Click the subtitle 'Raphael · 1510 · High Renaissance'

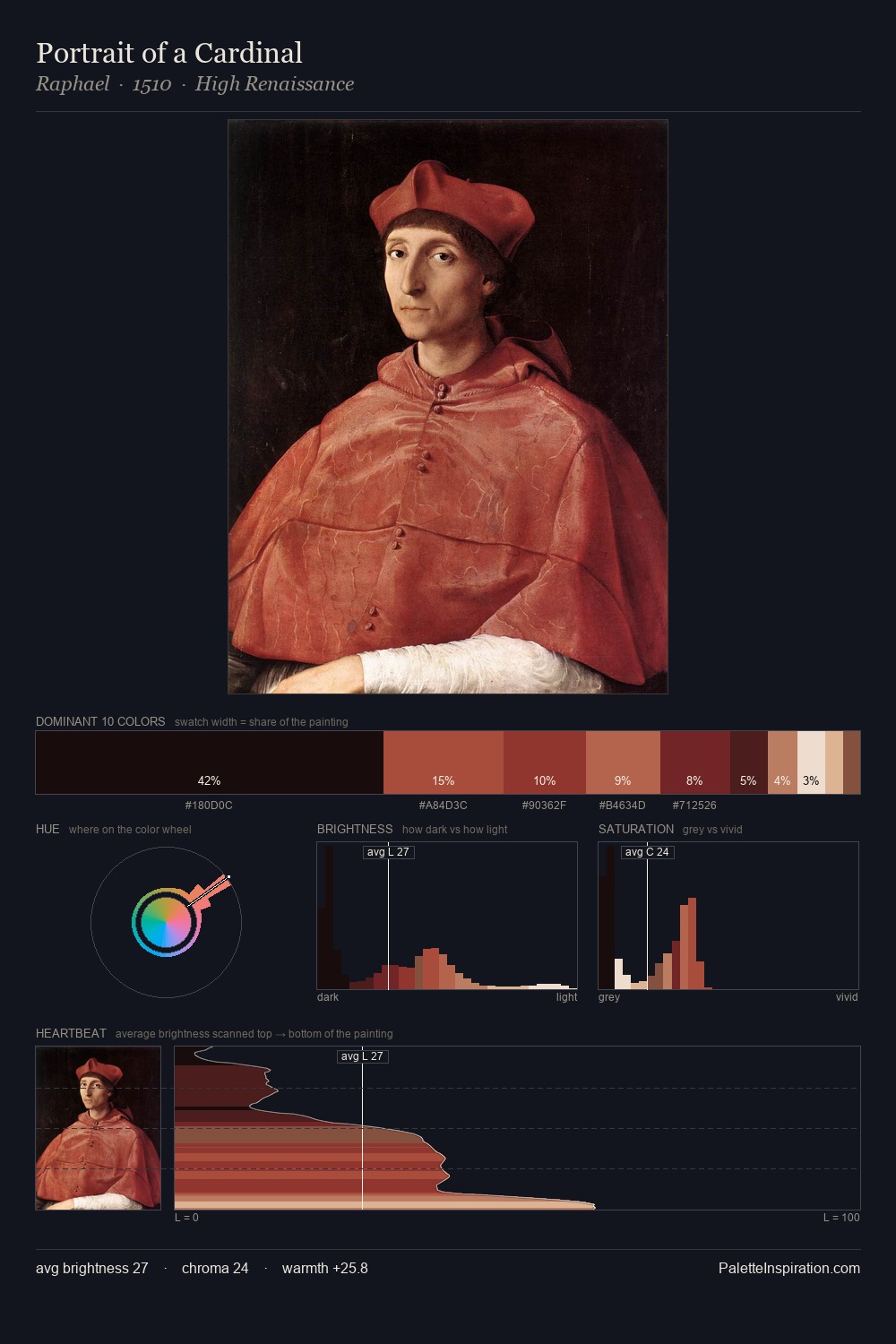click(194, 84)
